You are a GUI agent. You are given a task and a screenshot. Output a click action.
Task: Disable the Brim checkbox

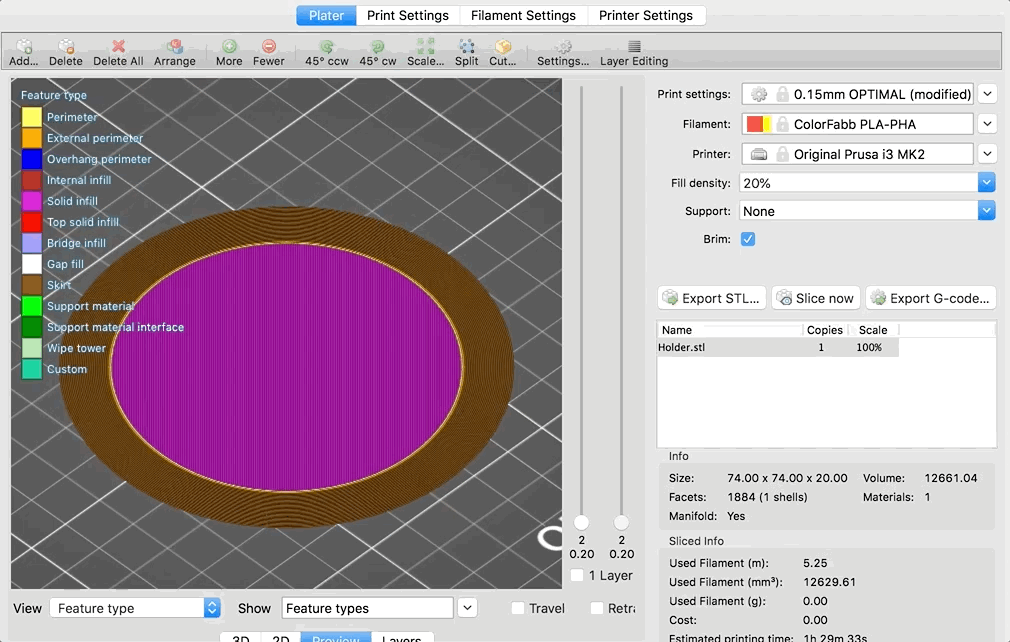point(748,240)
